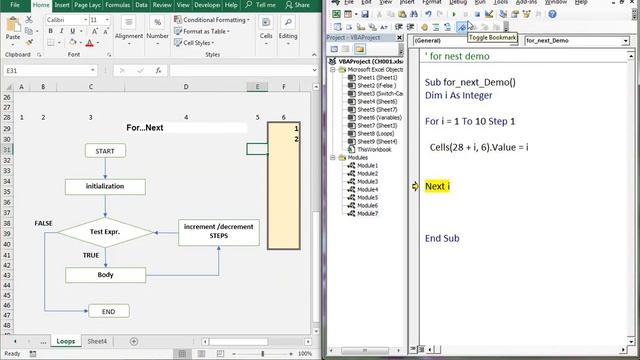Click the Save icon in VBA toolbar
640x360 pixels.
tap(365, 14)
